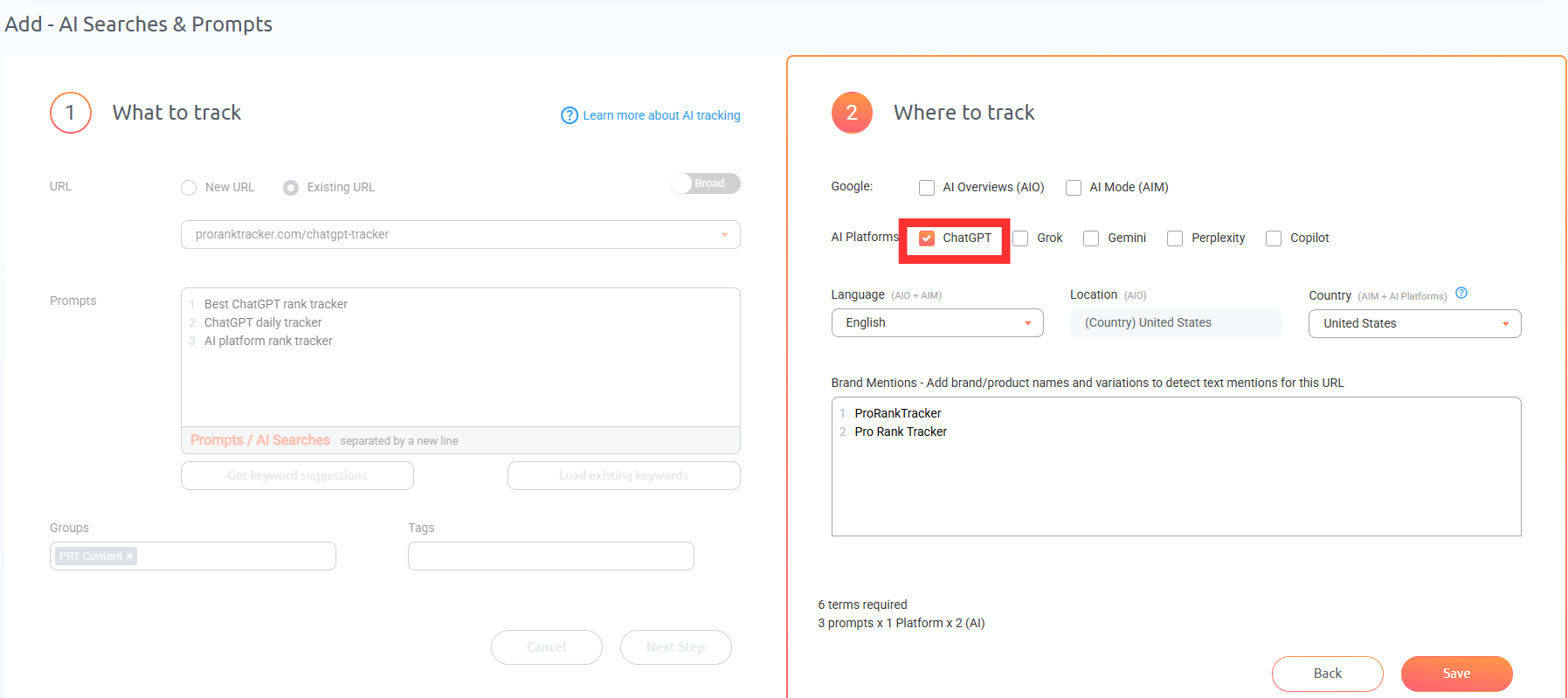Select the New URL radio button
The width and height of the screenshot is (1568, 698).
pos(189,188)
